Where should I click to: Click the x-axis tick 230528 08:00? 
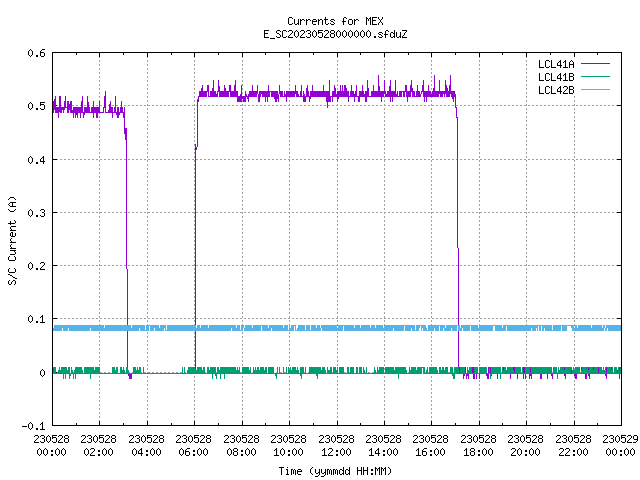click(241, 445)
